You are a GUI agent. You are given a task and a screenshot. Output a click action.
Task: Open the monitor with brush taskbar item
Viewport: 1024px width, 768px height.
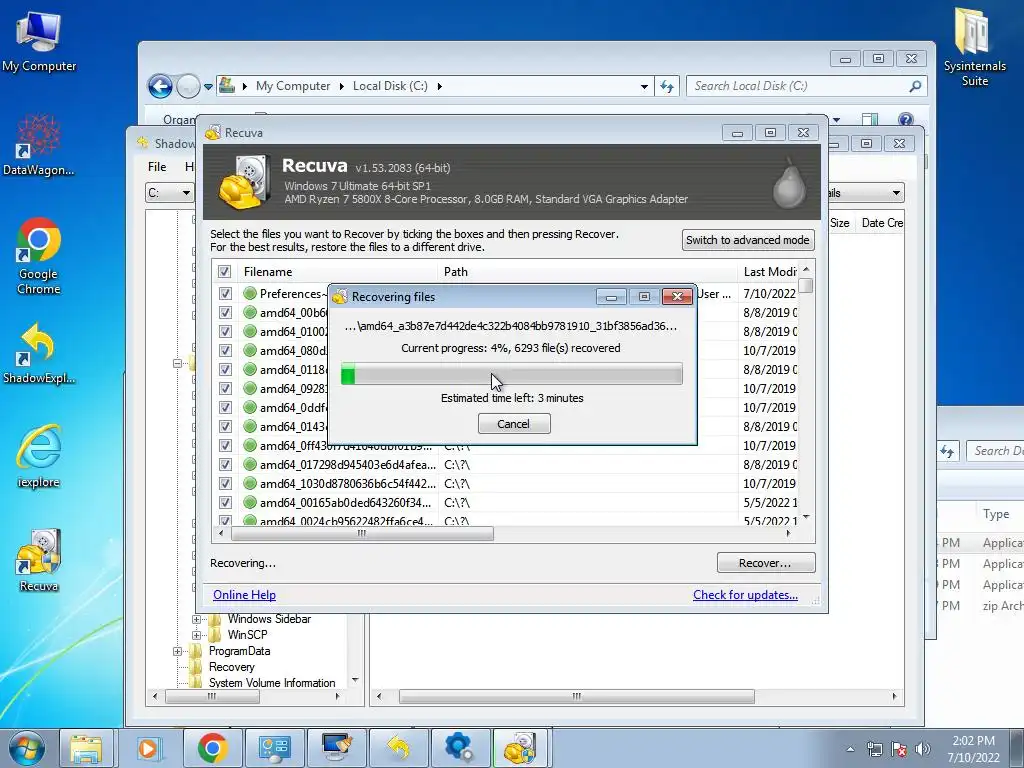(336, 748)
